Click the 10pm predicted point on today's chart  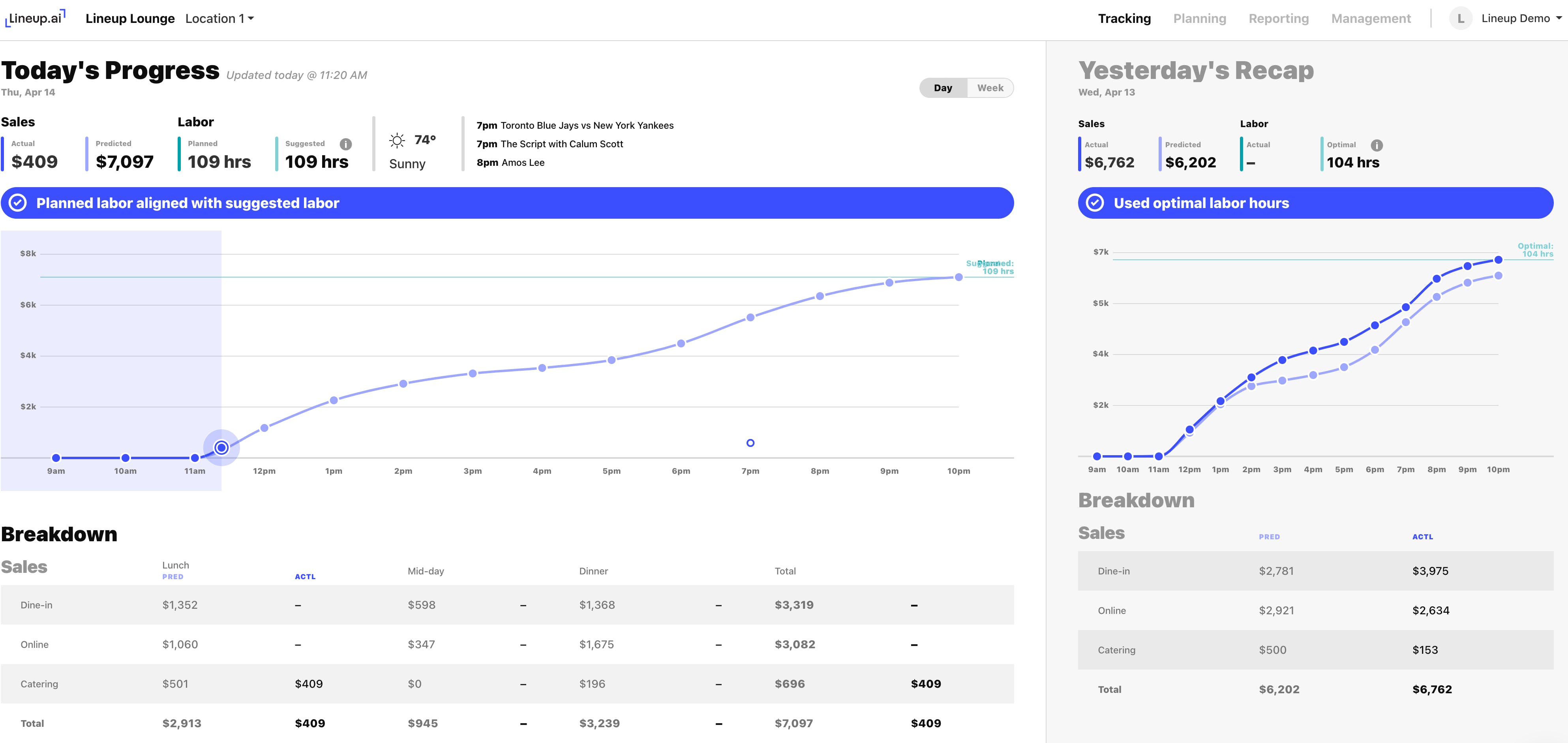click(x=958, y=278)
